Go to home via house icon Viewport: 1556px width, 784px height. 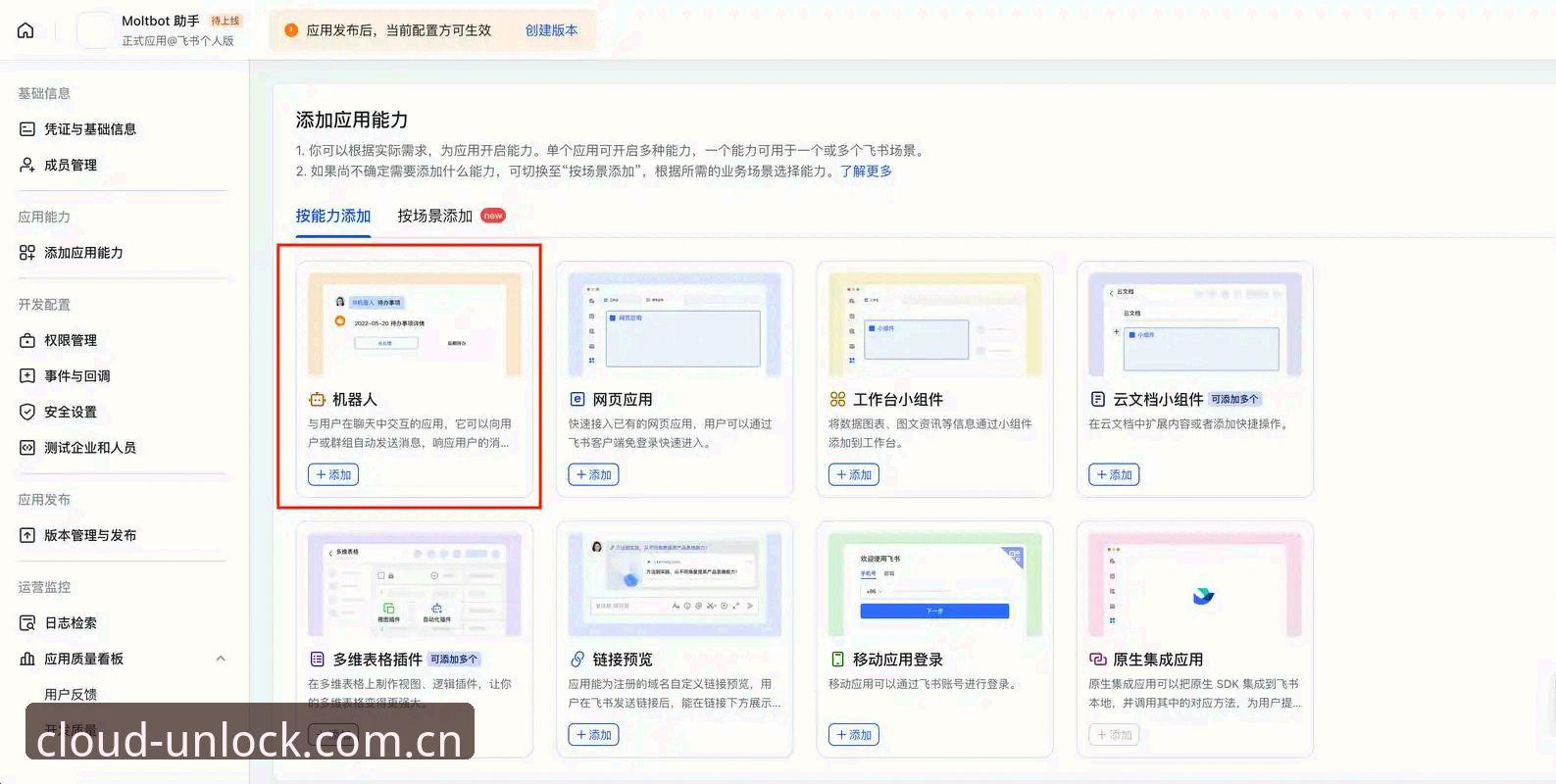25,30
